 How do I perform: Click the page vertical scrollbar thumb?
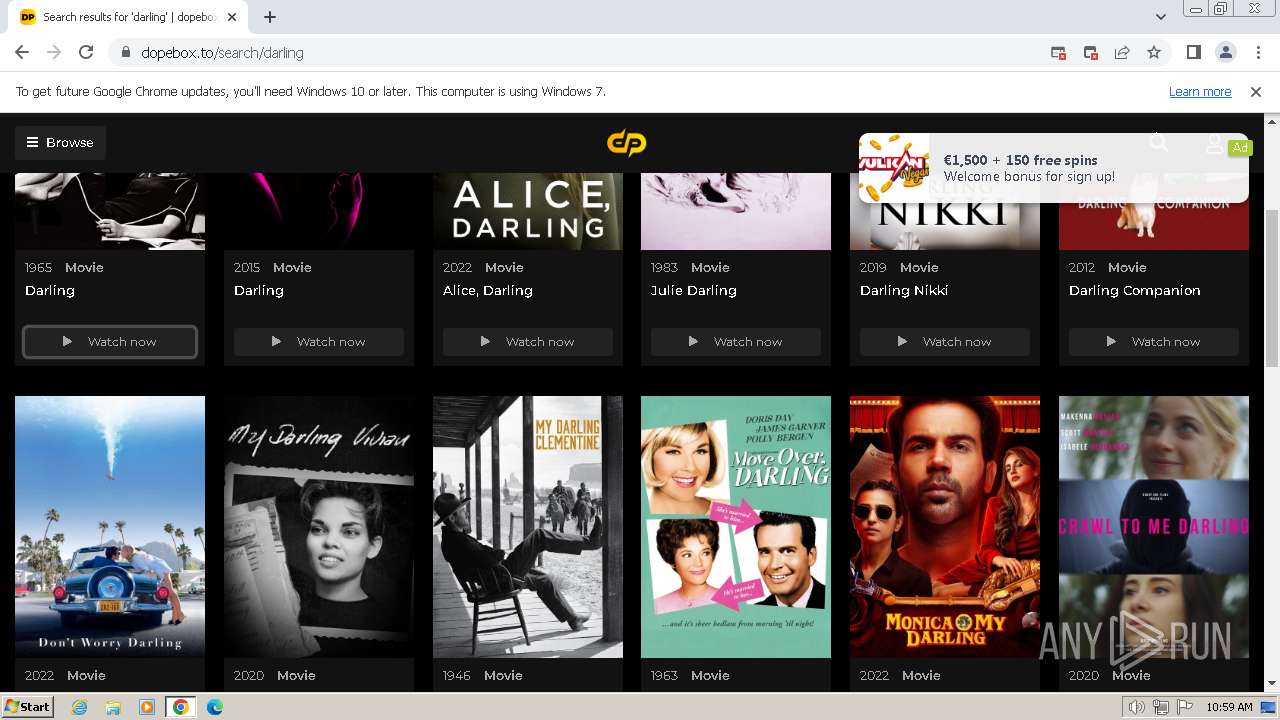pyautogui.click(x=1272, y=288)
